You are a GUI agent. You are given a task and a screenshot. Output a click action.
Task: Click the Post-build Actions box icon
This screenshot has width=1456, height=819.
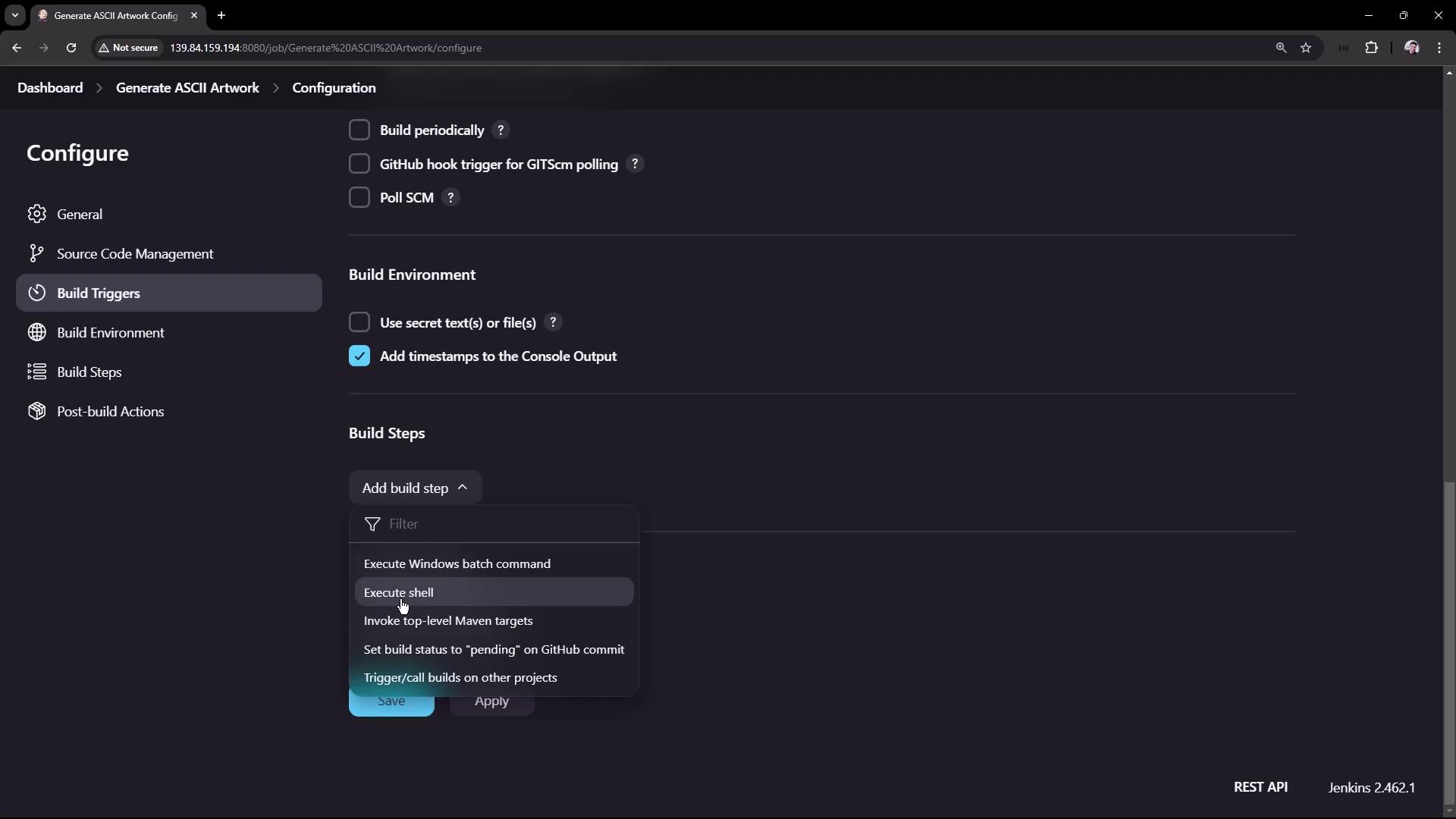tap(36, 411)
